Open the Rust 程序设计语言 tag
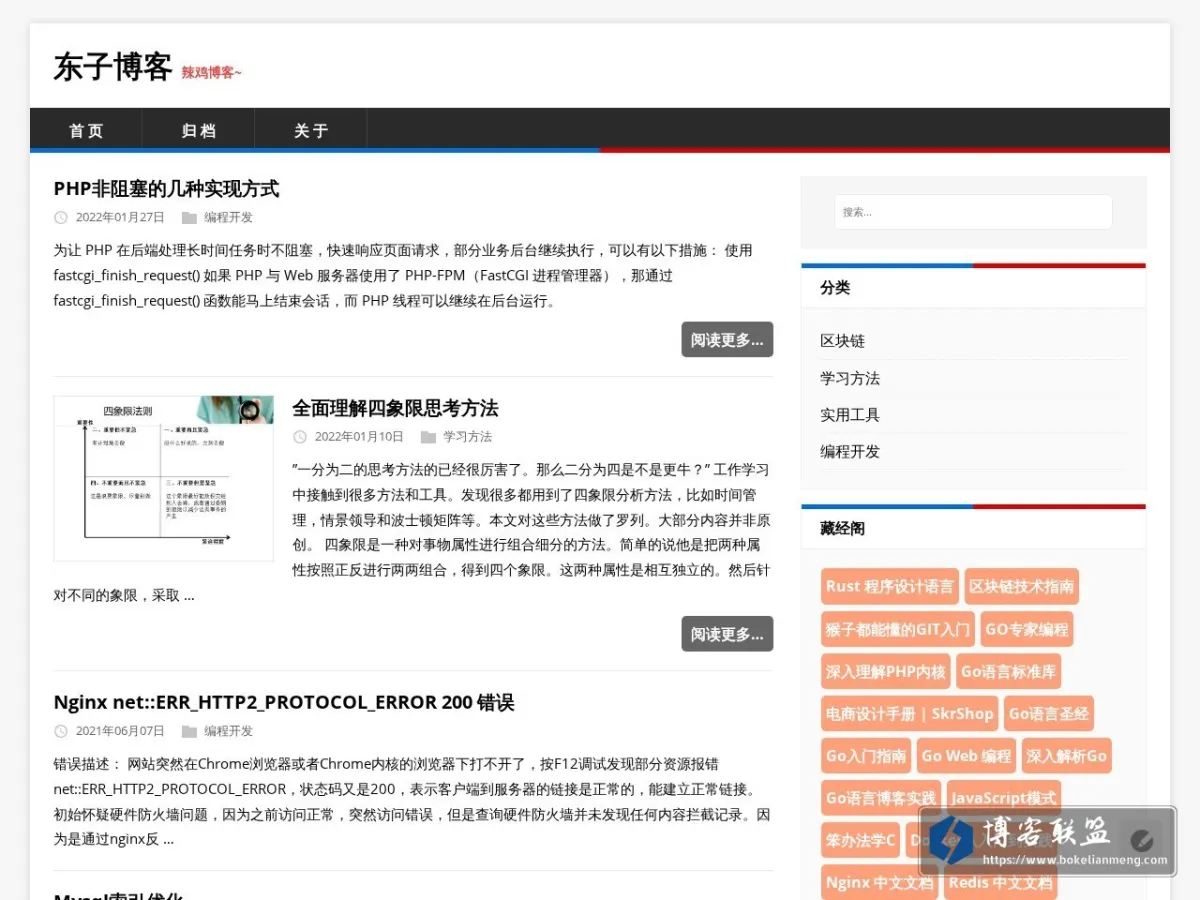 click(x=890, y=587)
